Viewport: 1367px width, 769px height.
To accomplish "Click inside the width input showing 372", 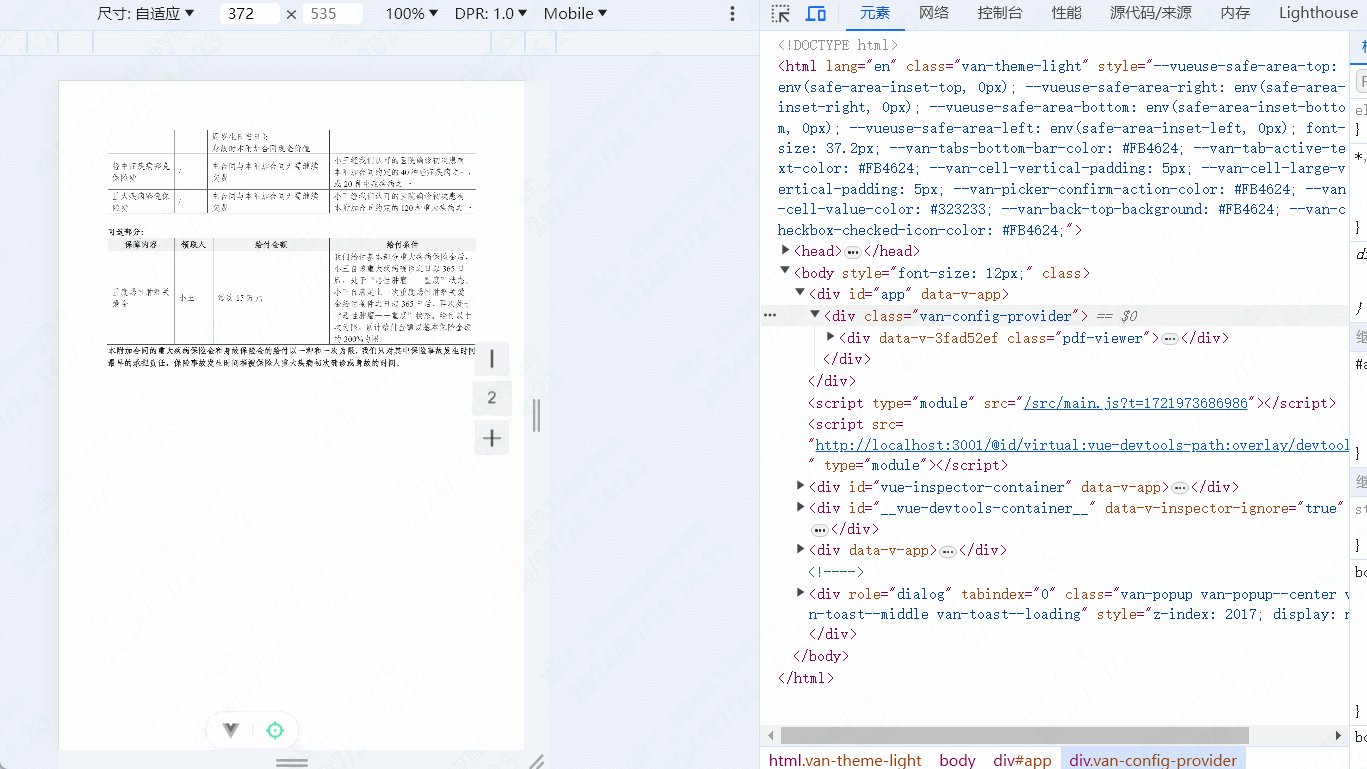I will (248, 13).
